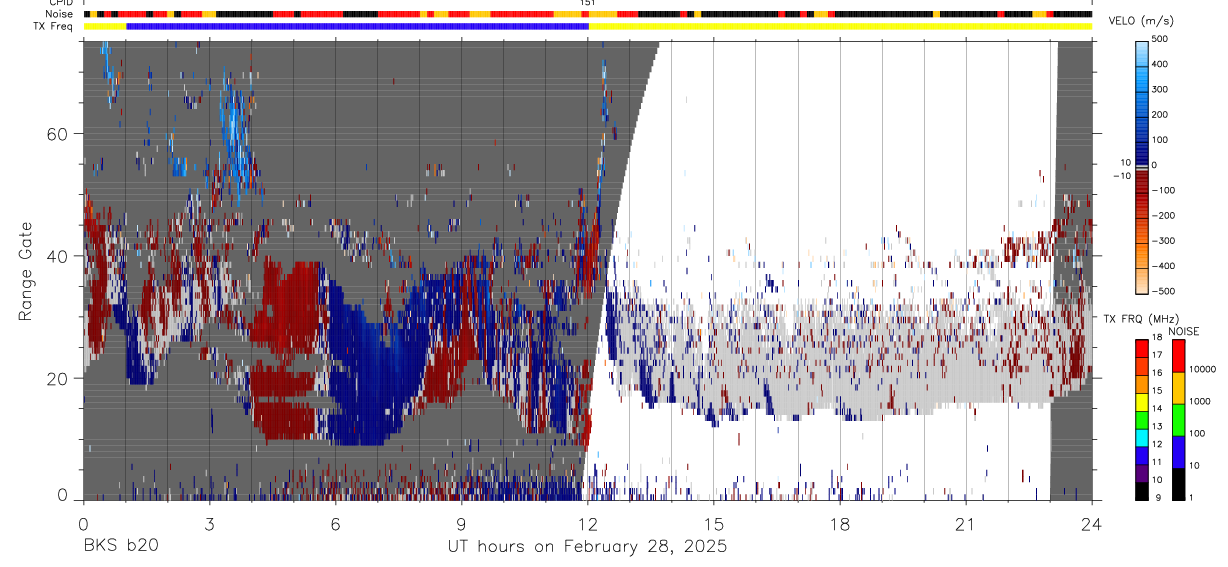The width and height of the screenshot is (1228, 567).
Task: Select velocity scale label 500
Action: point(1160,40)
